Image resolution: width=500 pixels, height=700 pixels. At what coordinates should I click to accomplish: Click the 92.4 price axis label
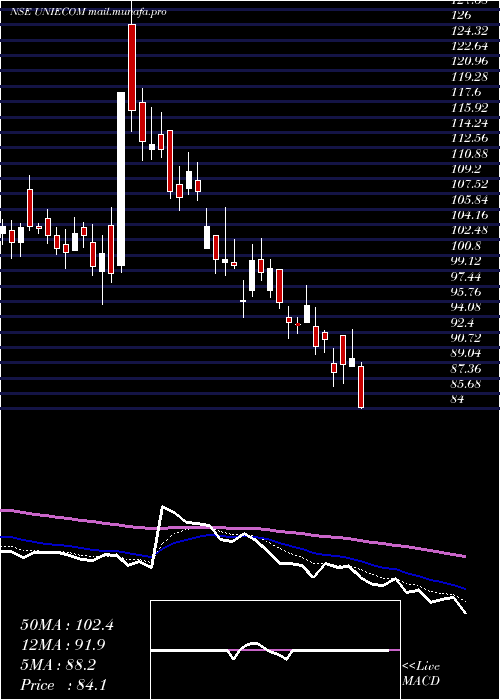point(462,323)
